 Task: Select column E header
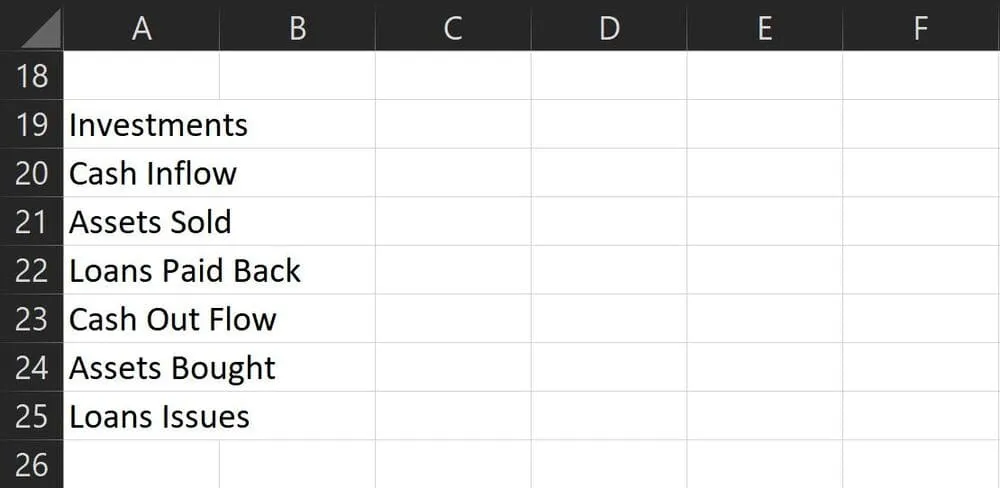pyautogui.click(x=765, y=28)
